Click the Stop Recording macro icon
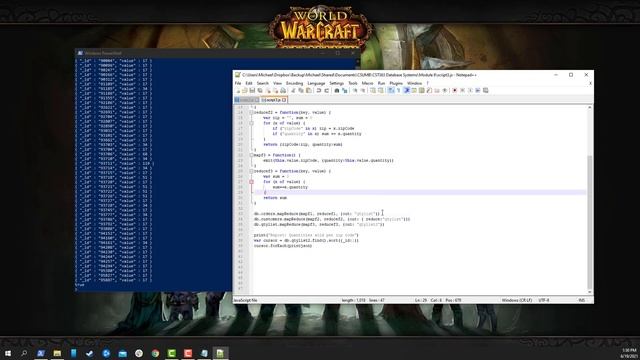The image size is (640, 360). [x=462, y=90]
